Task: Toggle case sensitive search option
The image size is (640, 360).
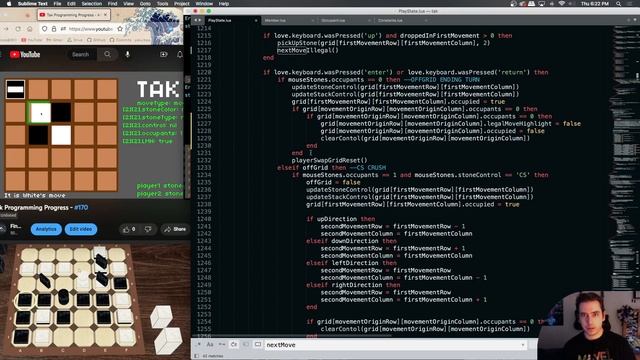Action: point(210,344)
